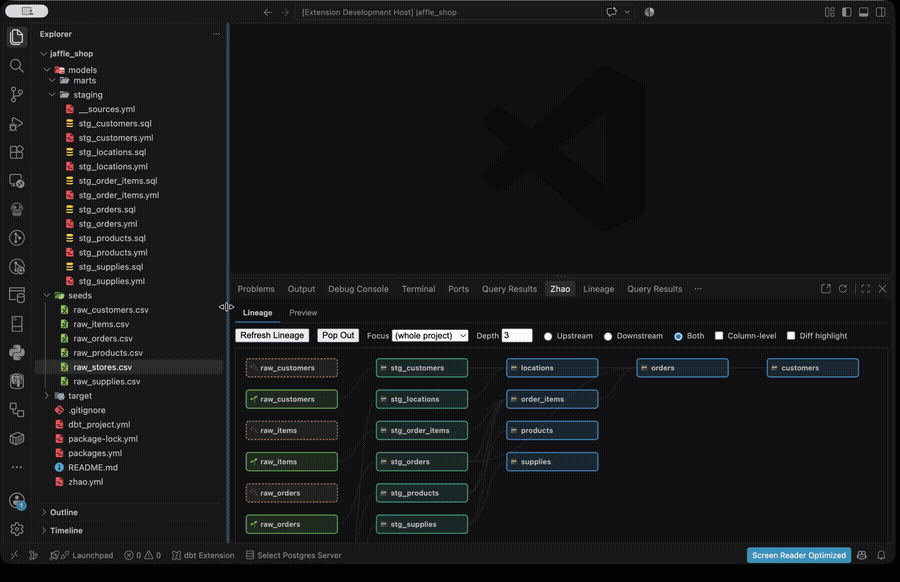
Task: Open Explorer more actions ellipsis
Action: pyautogui.click(x=216, y=34)
